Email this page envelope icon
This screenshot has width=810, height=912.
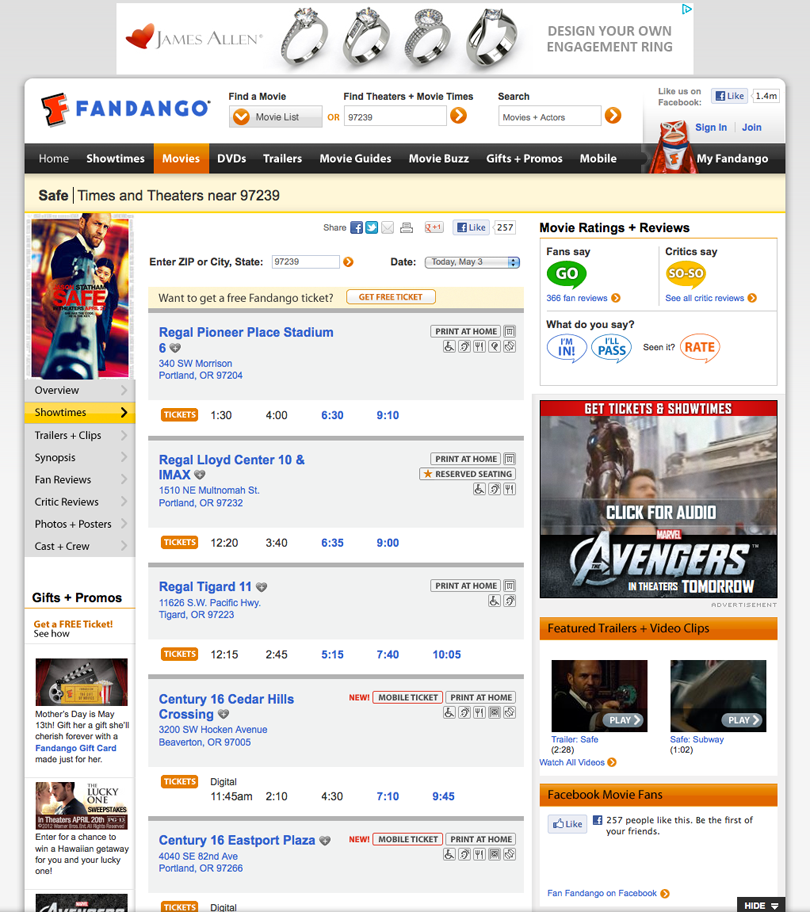click(388, 227)
